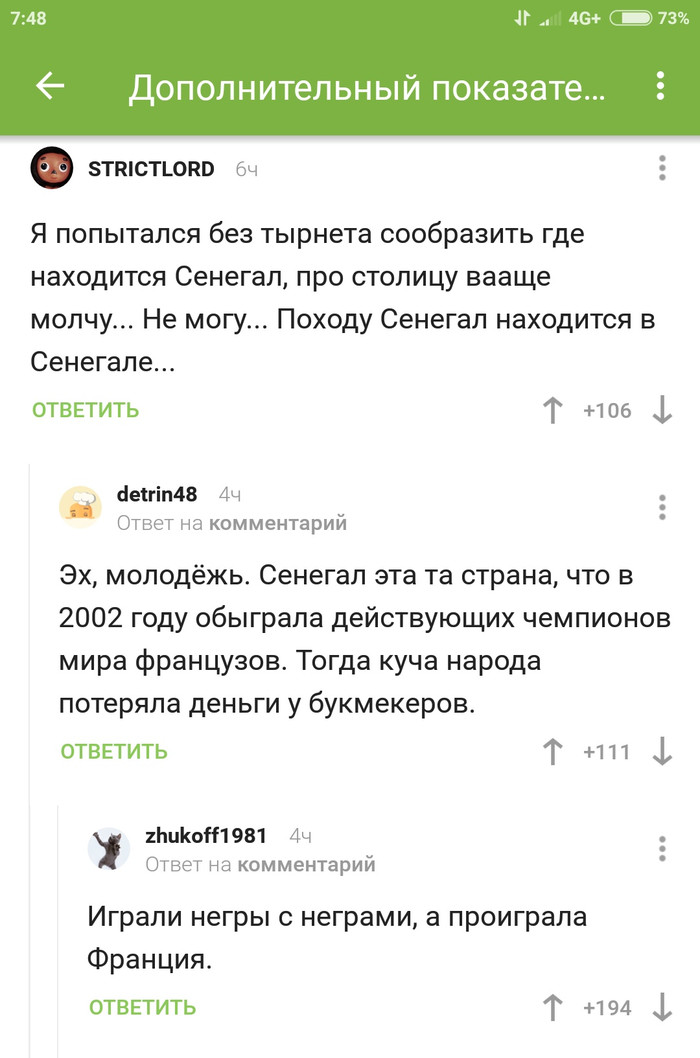Open options menu for detrin48's comment
The height and width of the screenshot is (1058, 700).
pyautogui.click(x=662, y=507)
